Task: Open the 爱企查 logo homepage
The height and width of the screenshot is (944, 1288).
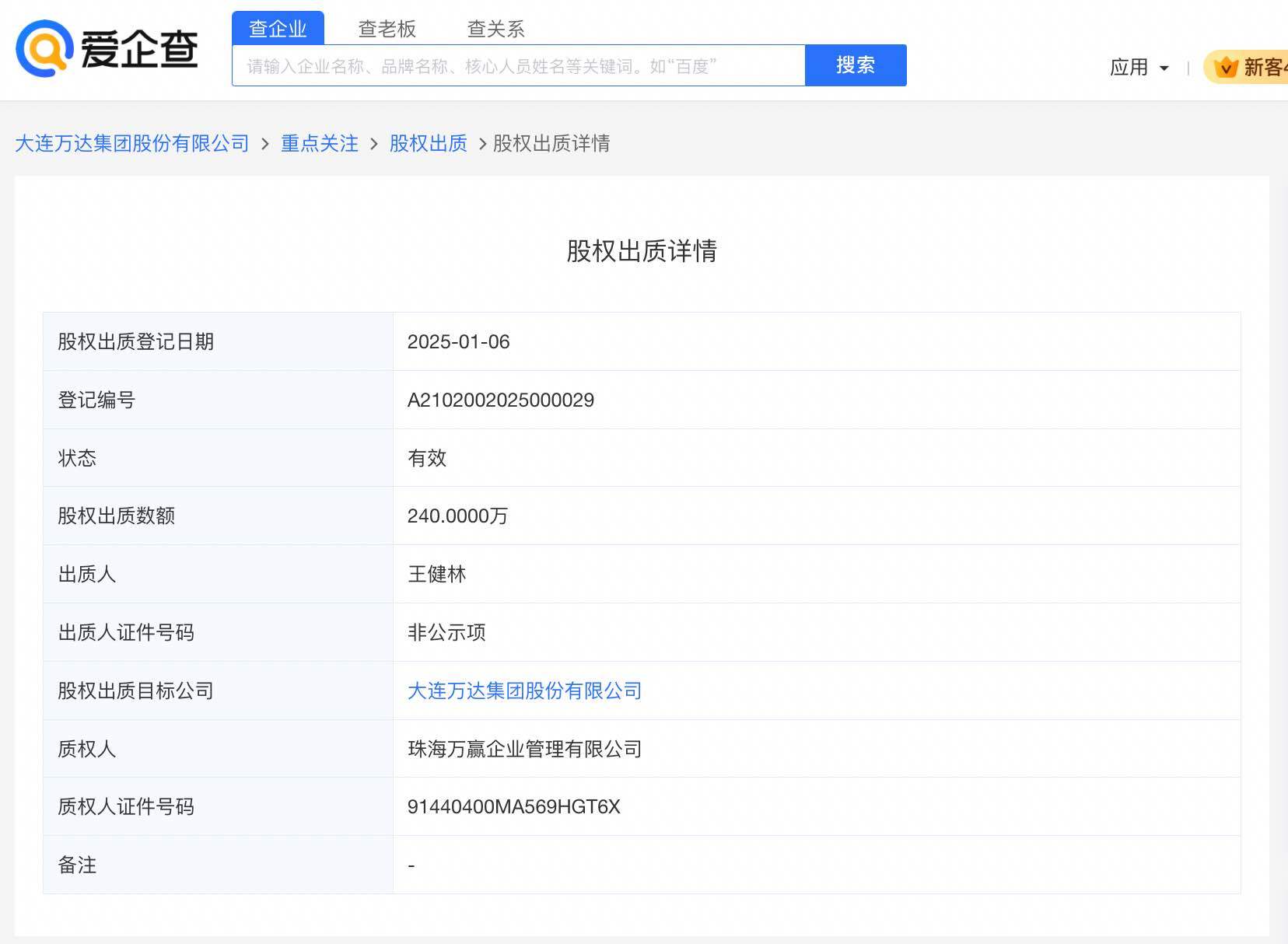Action: (x=107, y=48)
